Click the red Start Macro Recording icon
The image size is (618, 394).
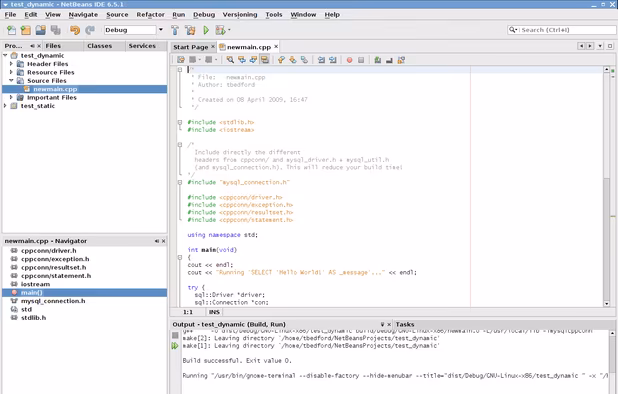click(349, 60)
